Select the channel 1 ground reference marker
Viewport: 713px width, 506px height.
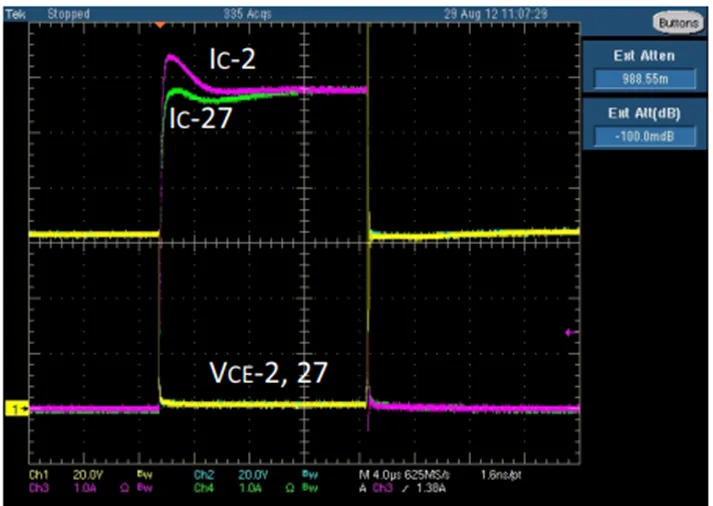coord(15,408)
